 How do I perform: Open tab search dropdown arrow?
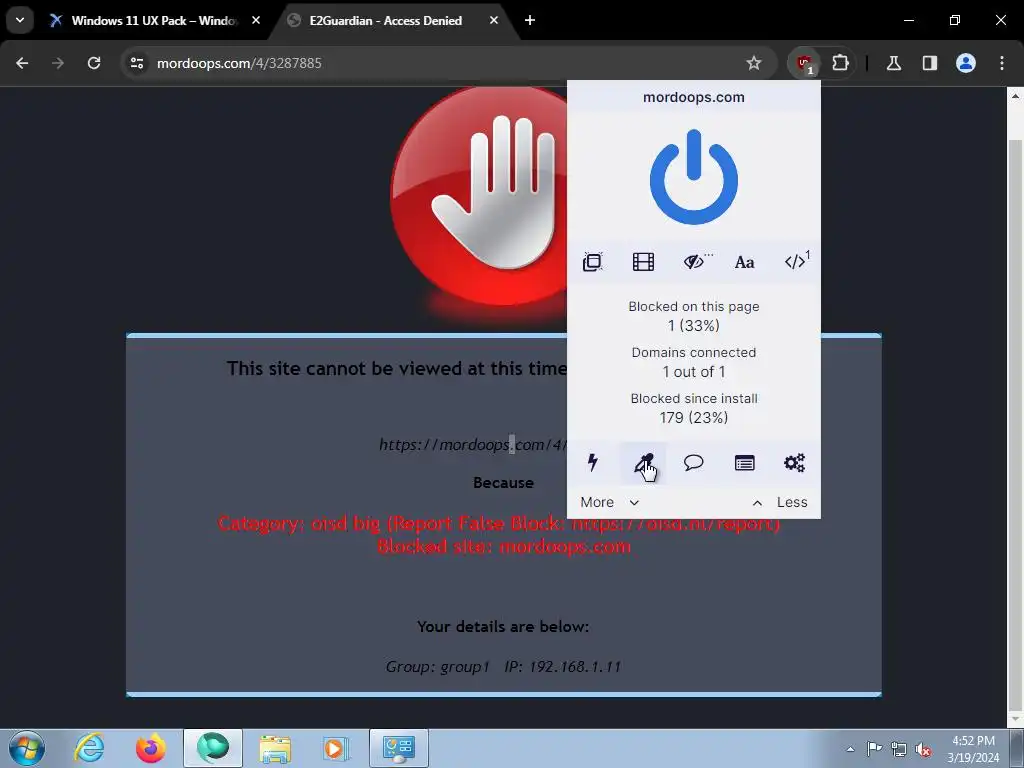(20, 21)
